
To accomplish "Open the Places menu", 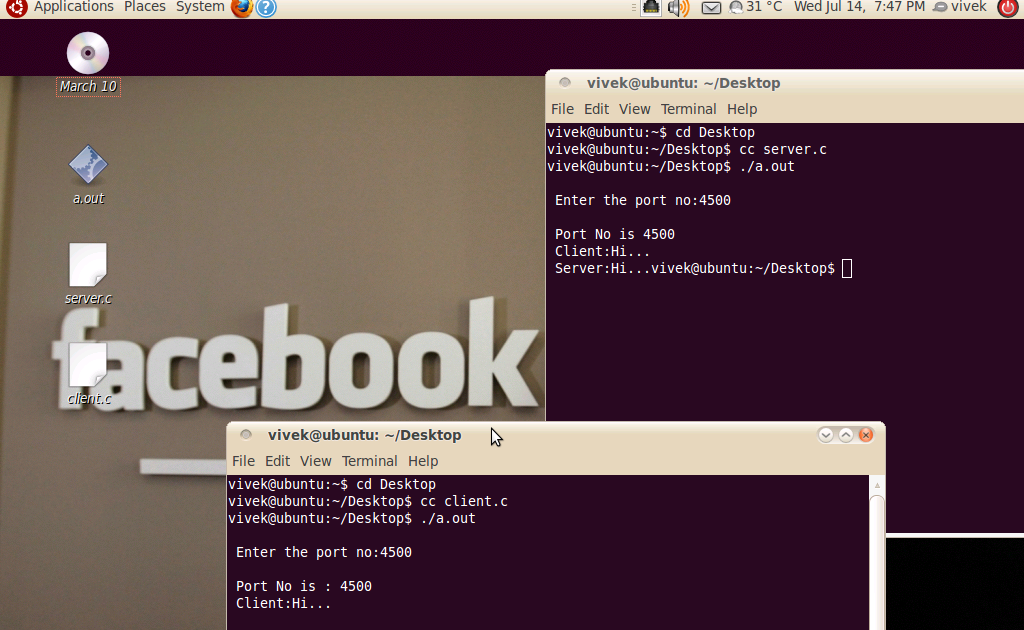I will (144, 7).
